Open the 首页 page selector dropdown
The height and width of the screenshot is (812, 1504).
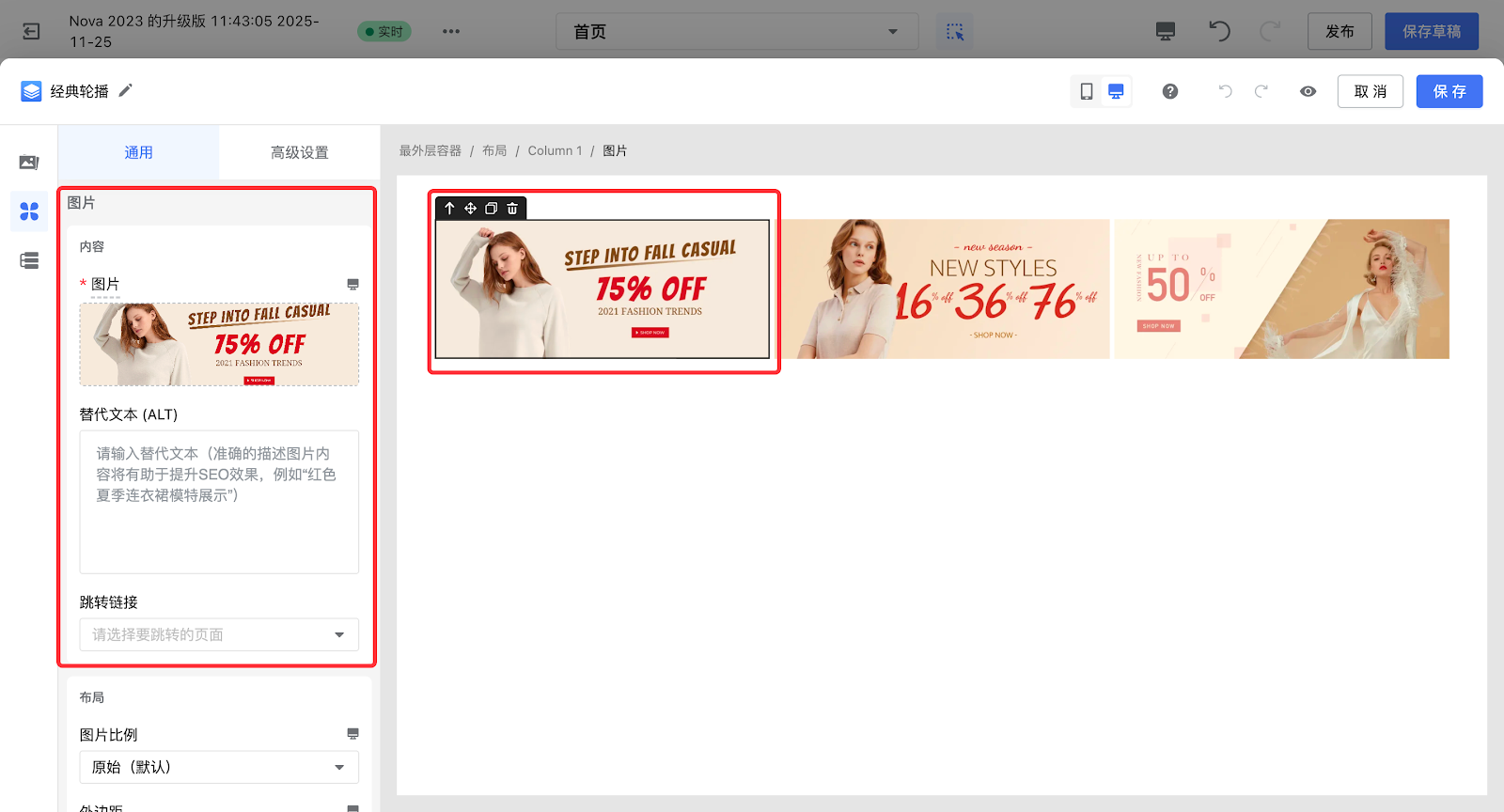736,32
